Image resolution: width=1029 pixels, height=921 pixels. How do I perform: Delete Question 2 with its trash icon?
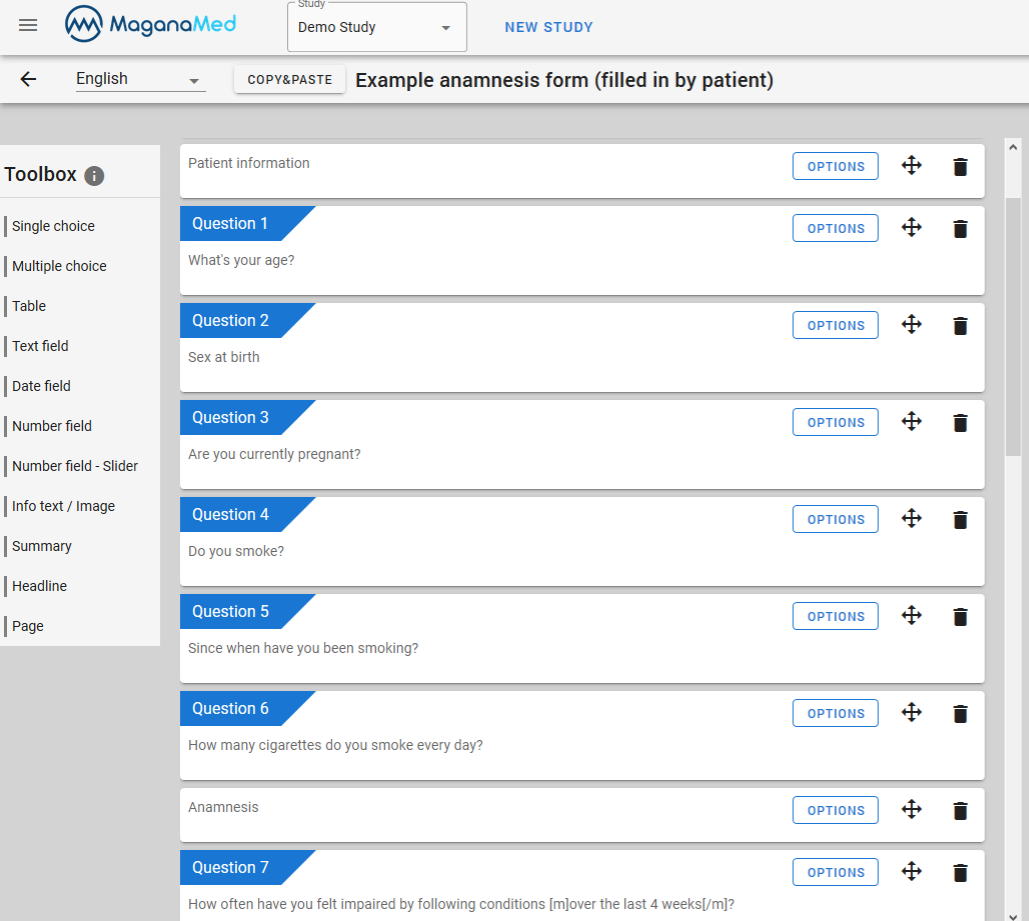pos(960,325)
